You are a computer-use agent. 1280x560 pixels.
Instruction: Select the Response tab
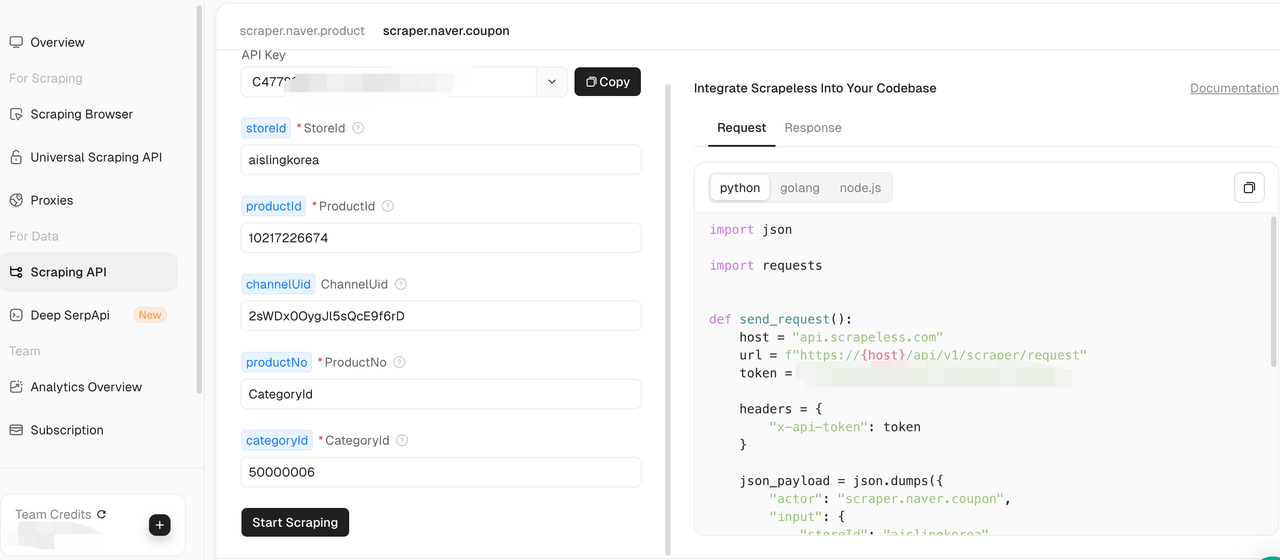click(813, 128)
